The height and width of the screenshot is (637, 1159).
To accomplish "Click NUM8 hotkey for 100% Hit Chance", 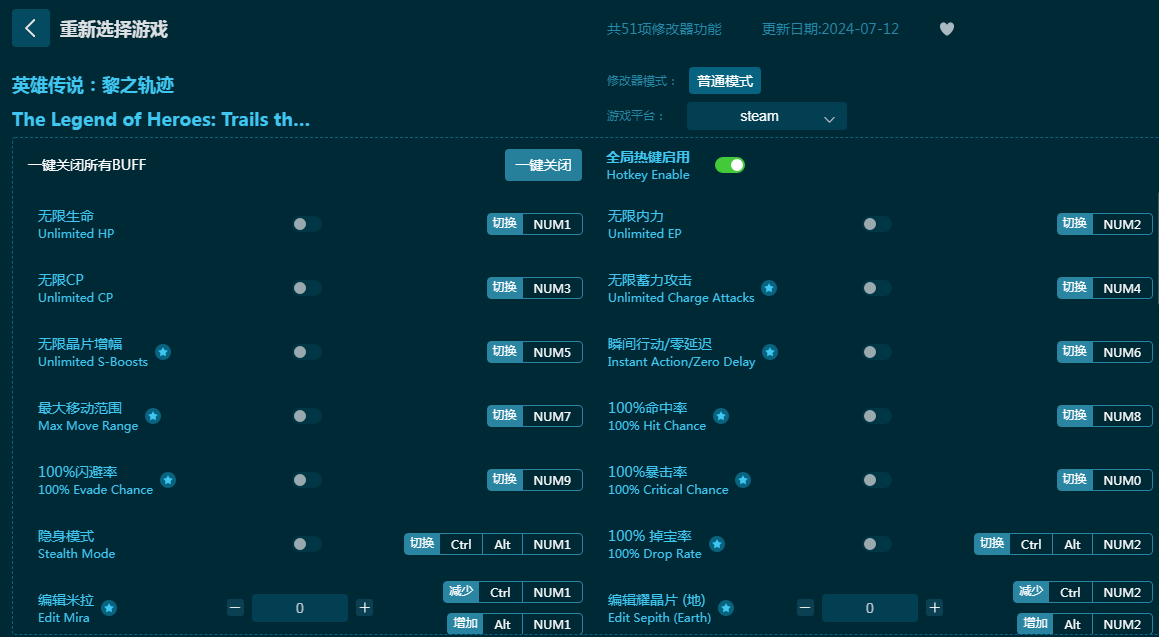I will click(x=1122, y=416).
